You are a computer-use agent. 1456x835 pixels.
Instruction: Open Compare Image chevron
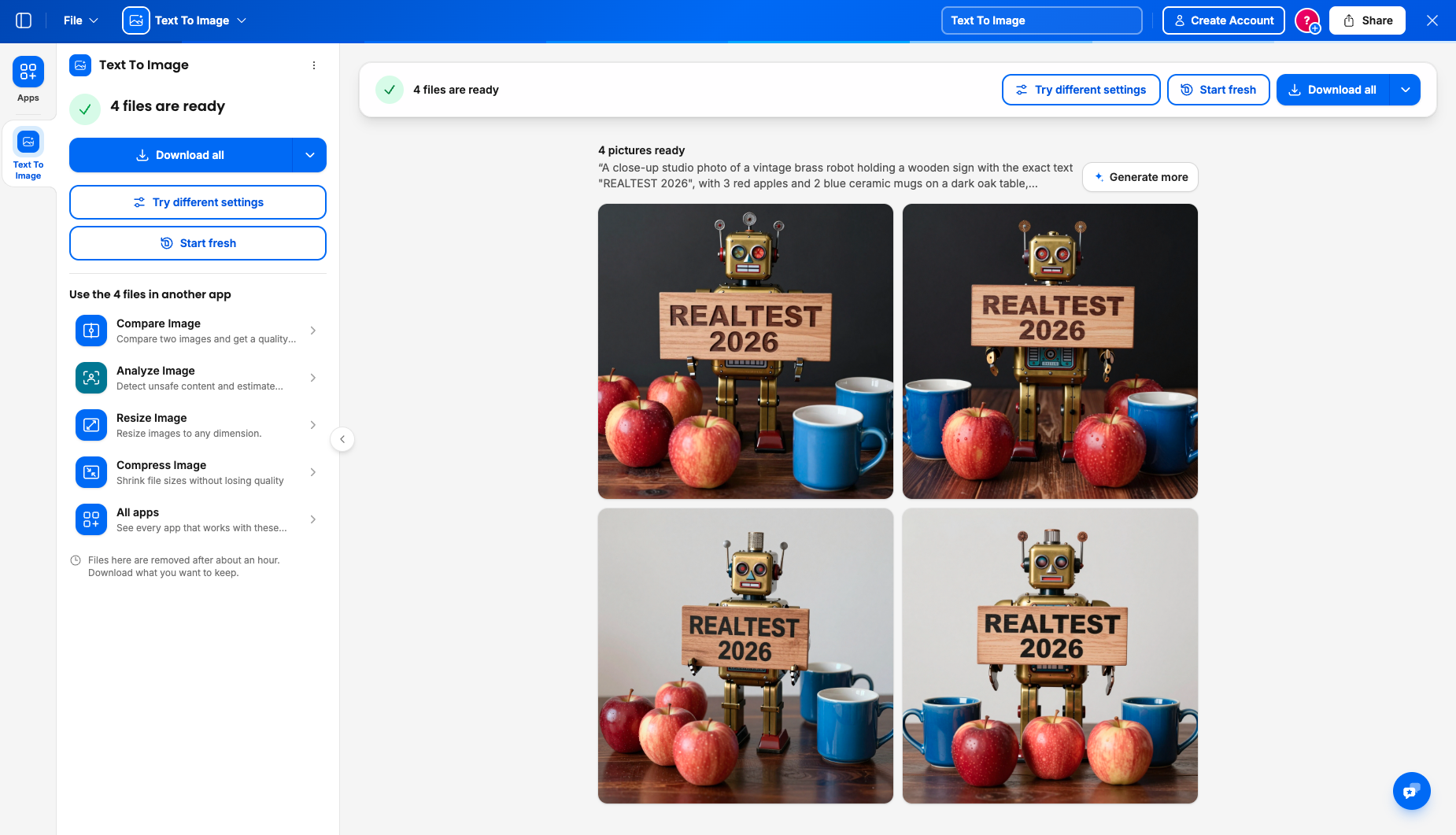point(313,331)
